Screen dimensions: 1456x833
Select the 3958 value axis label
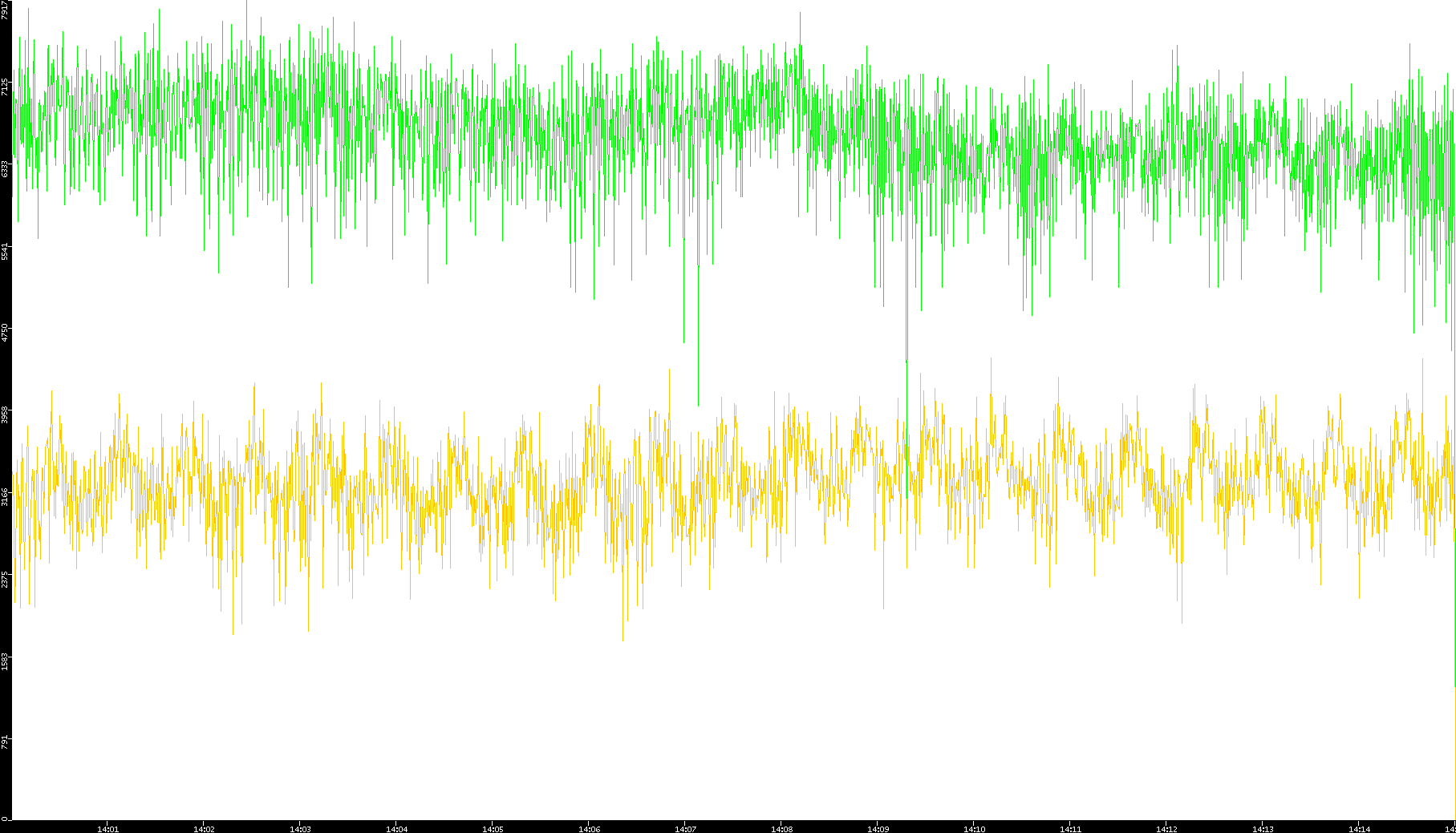[x=6, y=415]
